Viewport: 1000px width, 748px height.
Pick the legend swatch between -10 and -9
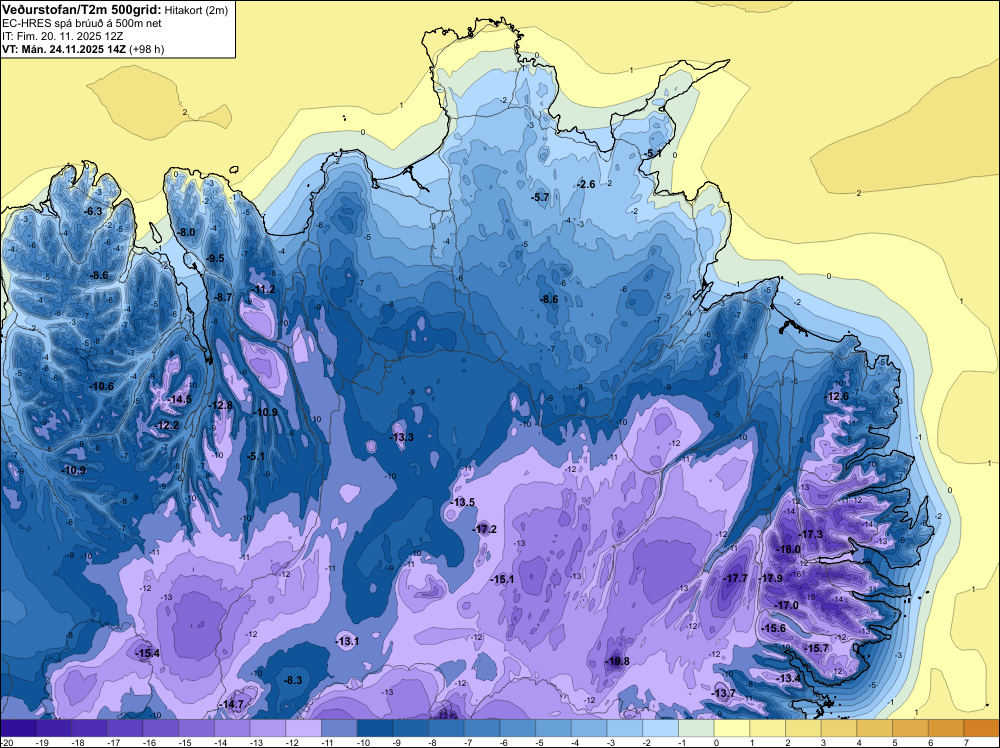pos(375,727)
